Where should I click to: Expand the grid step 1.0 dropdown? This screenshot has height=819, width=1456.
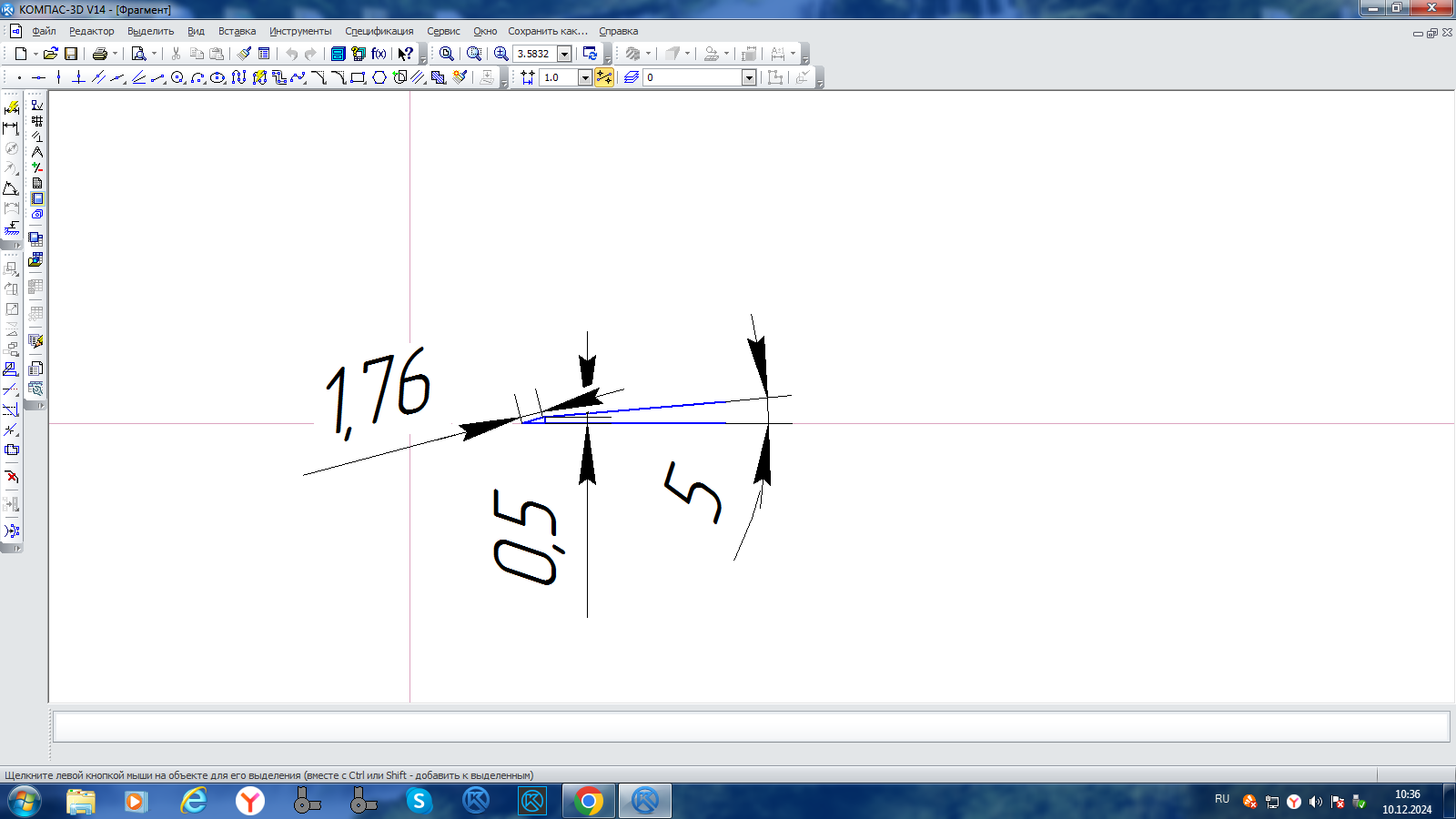(x=585, y=78)
